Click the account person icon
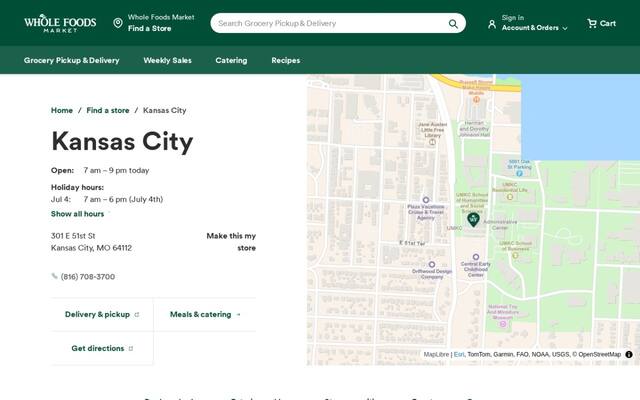This screenshot has width=640, height=400. [492, 24]
